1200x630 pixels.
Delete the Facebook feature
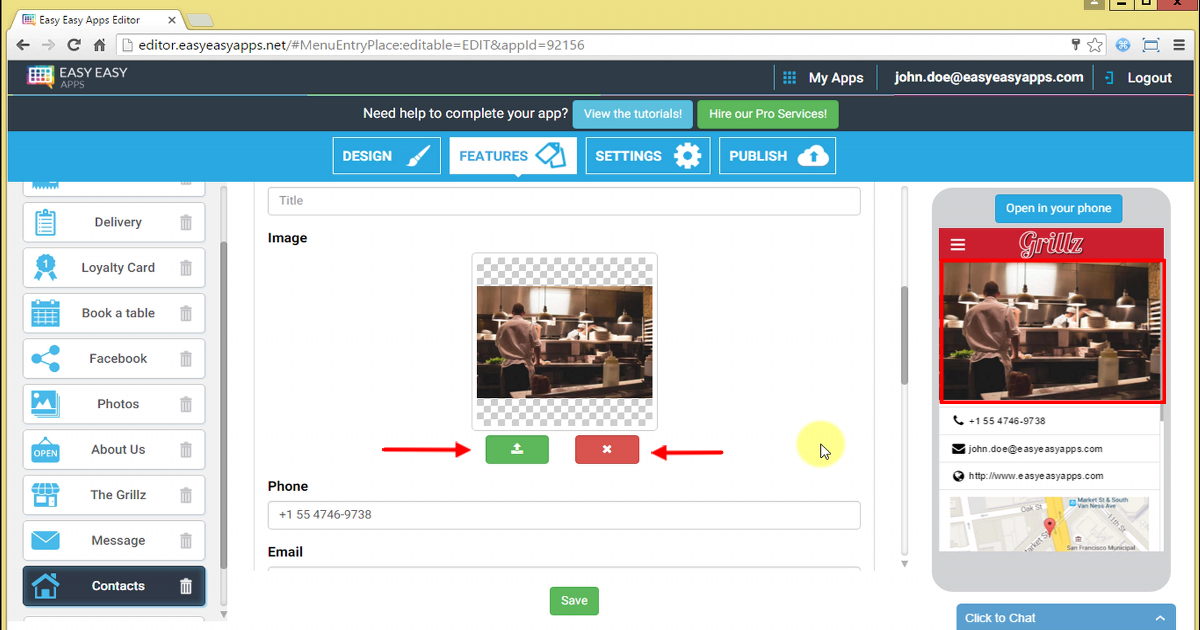click(x=186, y=358)
